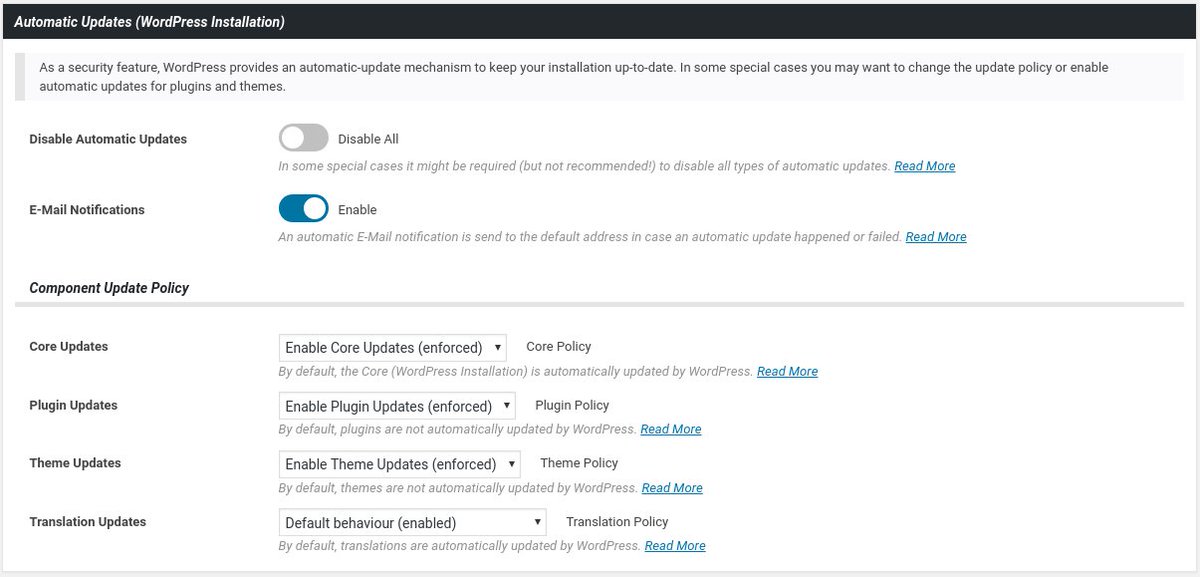The height and width of the screenshot is (577, 1200).
Task: Open Read More link under Translation Updates
Action: click(675, 546)
